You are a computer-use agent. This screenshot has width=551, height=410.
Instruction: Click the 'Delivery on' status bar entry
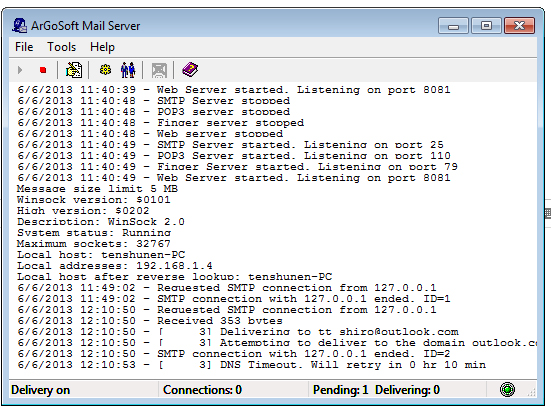tap(40, 390)
